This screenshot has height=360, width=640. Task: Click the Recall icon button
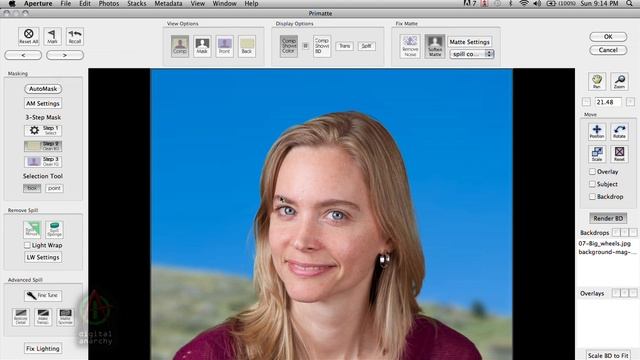click(x=75, y=36)
